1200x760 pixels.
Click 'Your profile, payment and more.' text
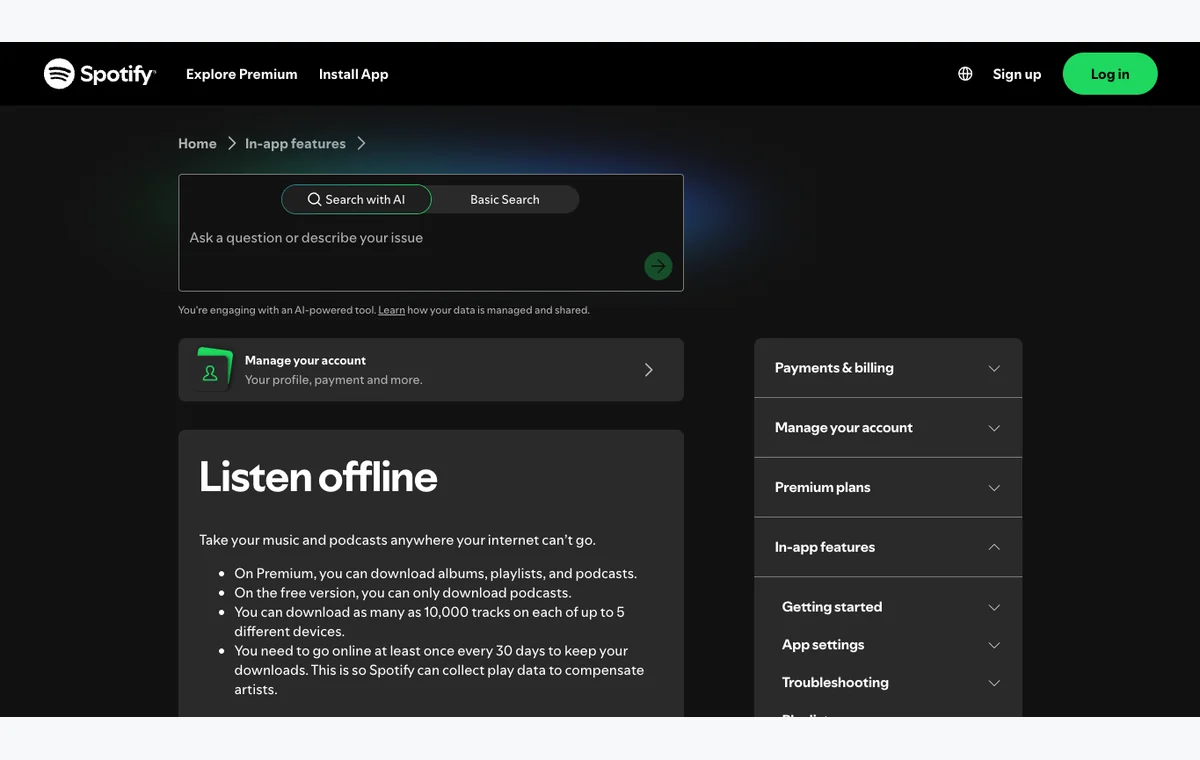333,380
